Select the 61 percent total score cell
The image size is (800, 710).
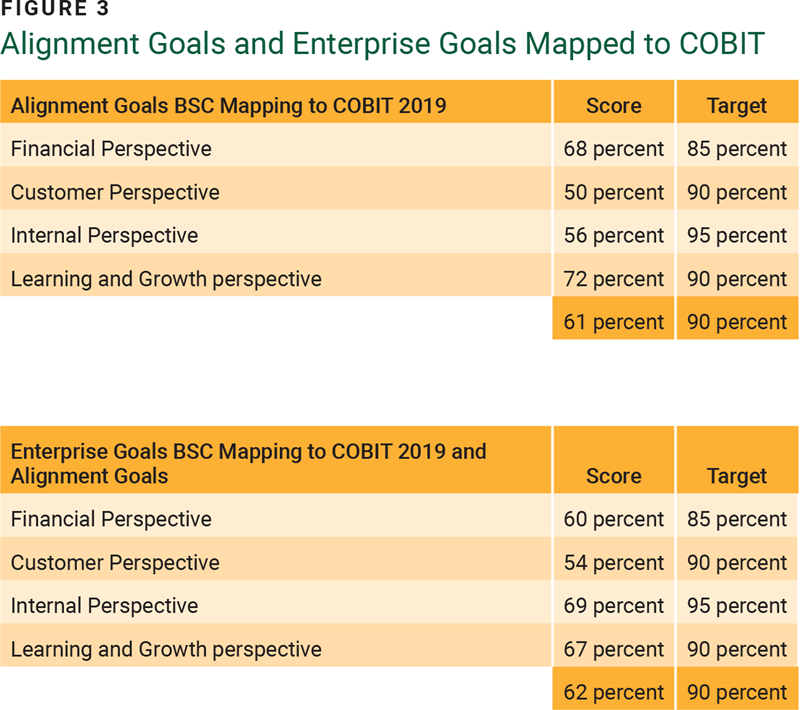click(x=613, y=322)
